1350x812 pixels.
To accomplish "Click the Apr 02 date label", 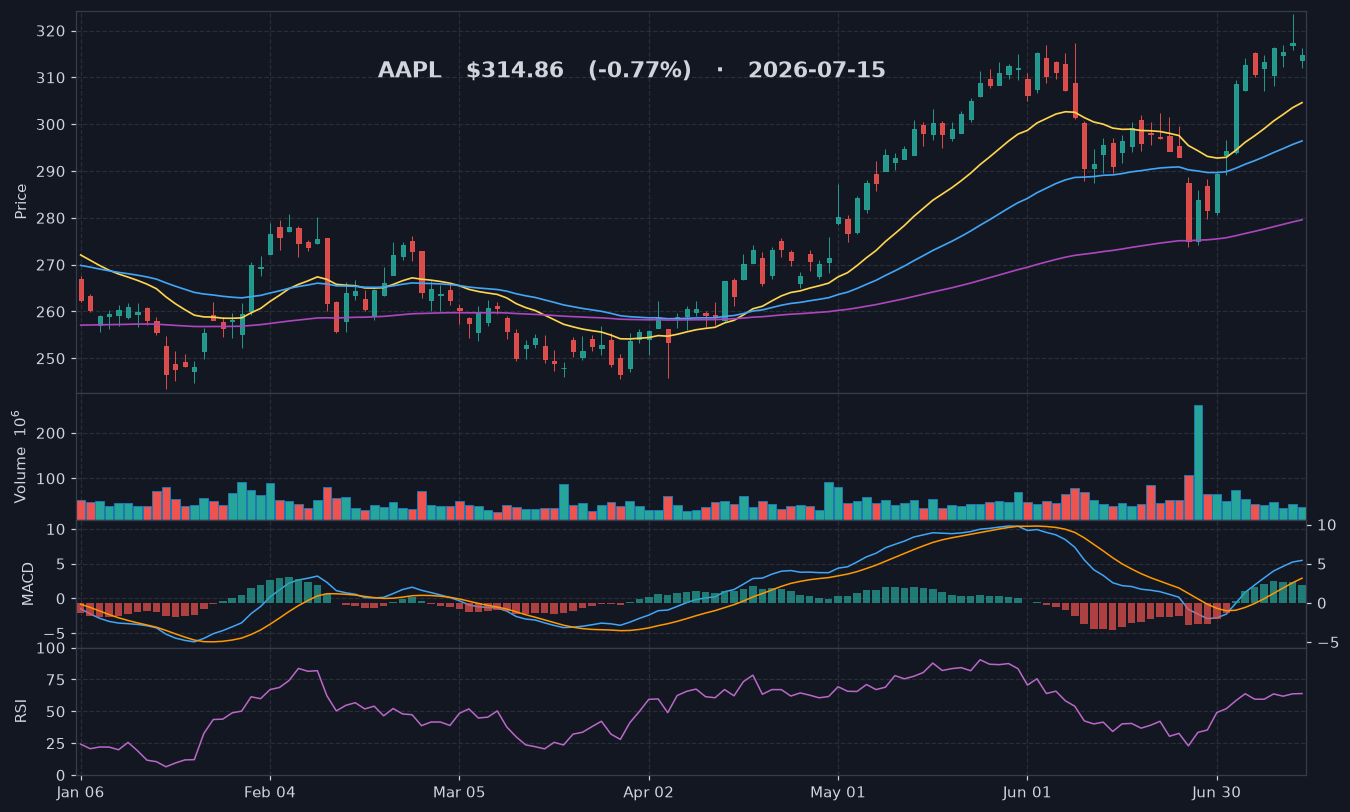I will pos(648,794).
